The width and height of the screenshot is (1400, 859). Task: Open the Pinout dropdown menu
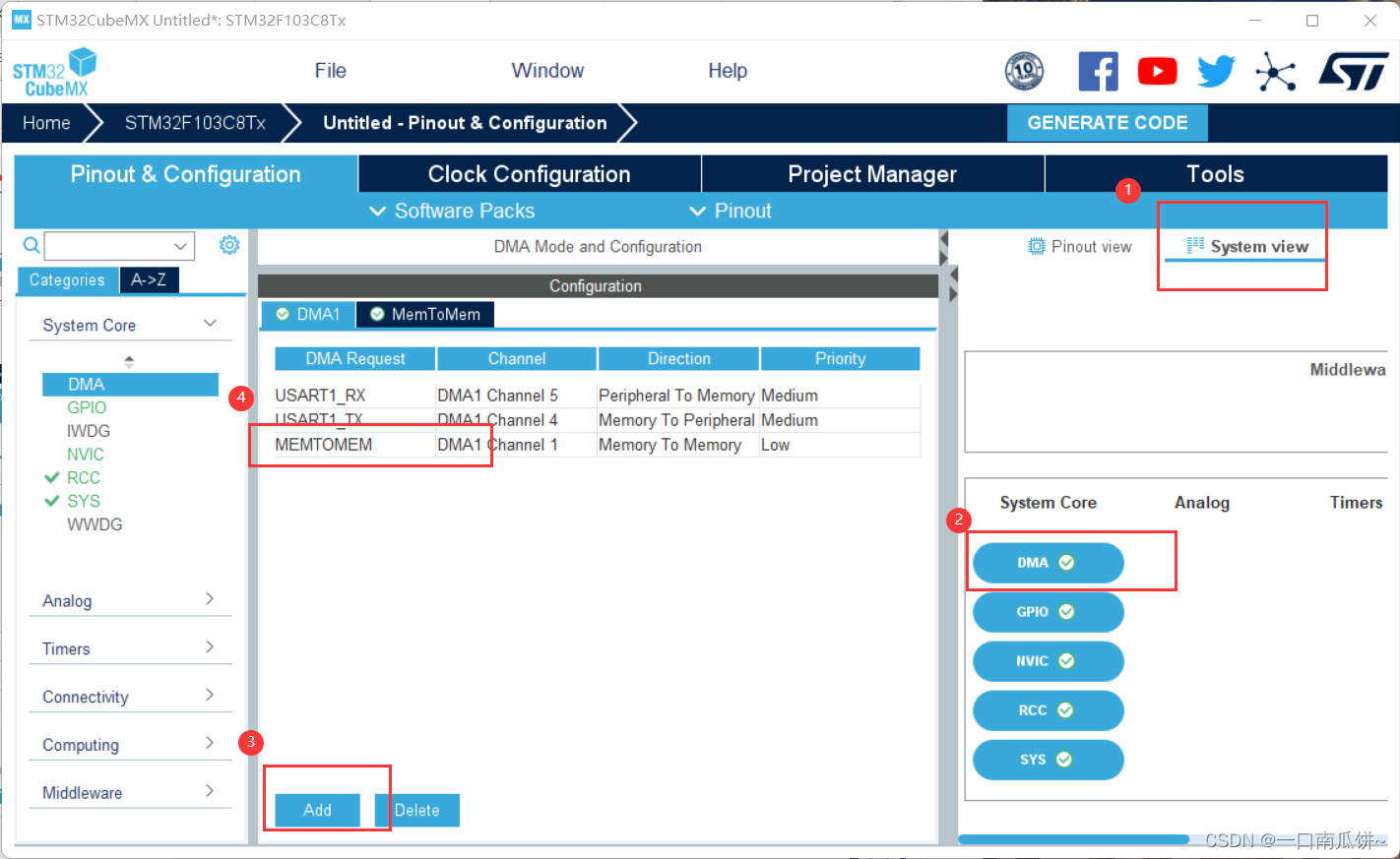[x=730, y=211]
